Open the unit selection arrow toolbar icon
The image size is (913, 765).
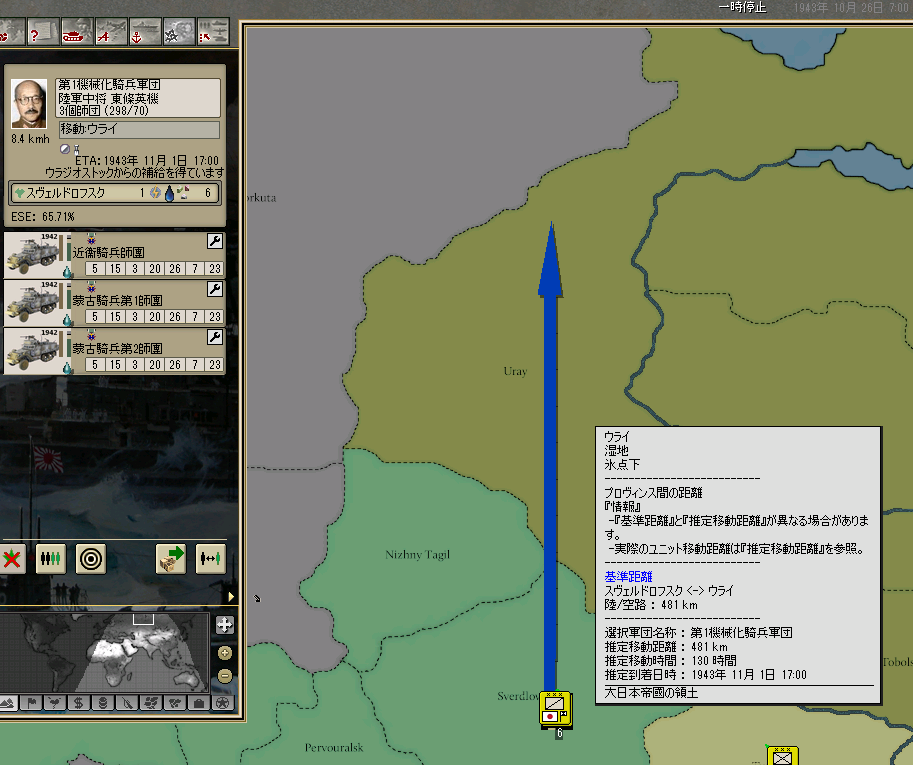[213, 33]
